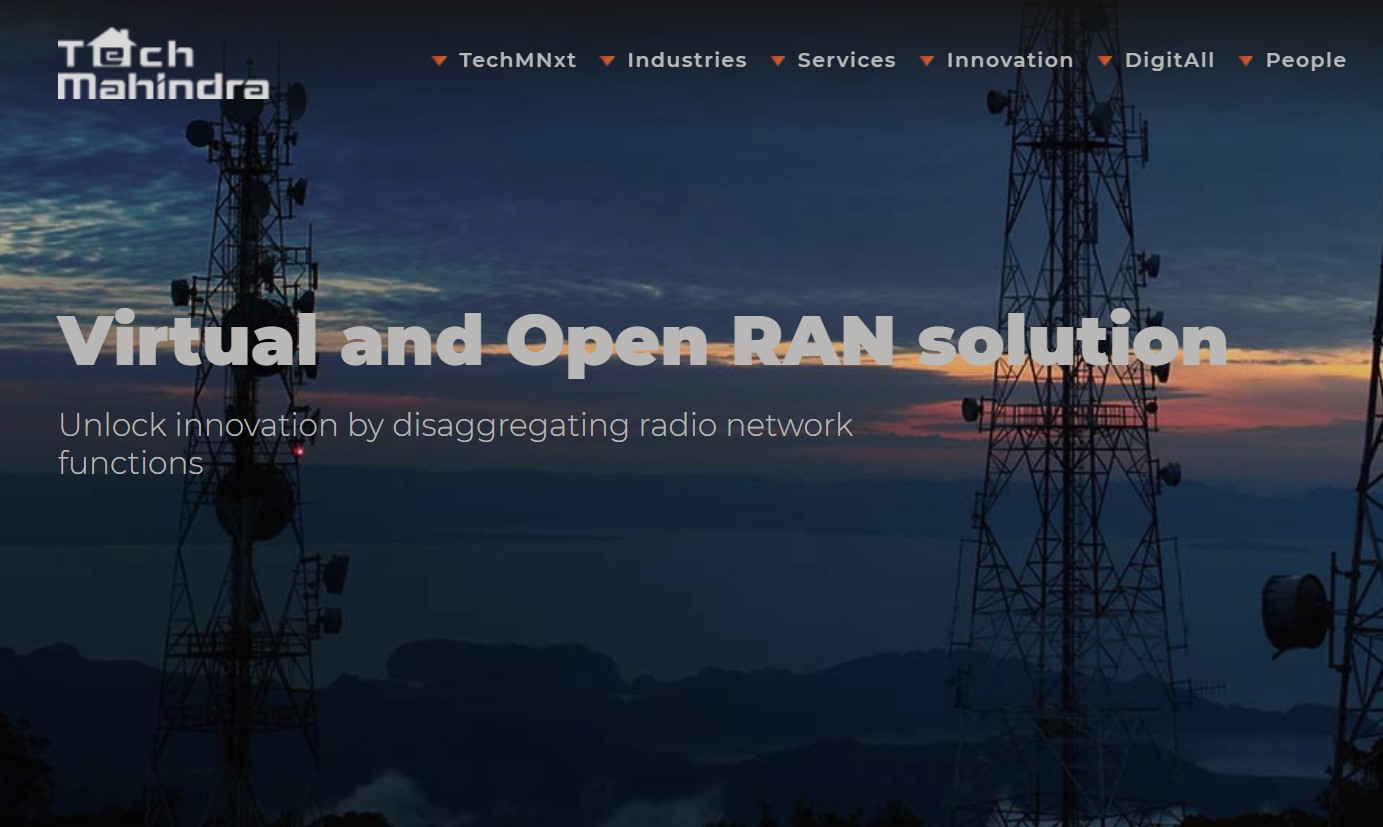Click the Tech Mahindra logo
Image resolution: width=1383 pixels, height=827 pixels.
pyautogui.click(x=163, y=63)
